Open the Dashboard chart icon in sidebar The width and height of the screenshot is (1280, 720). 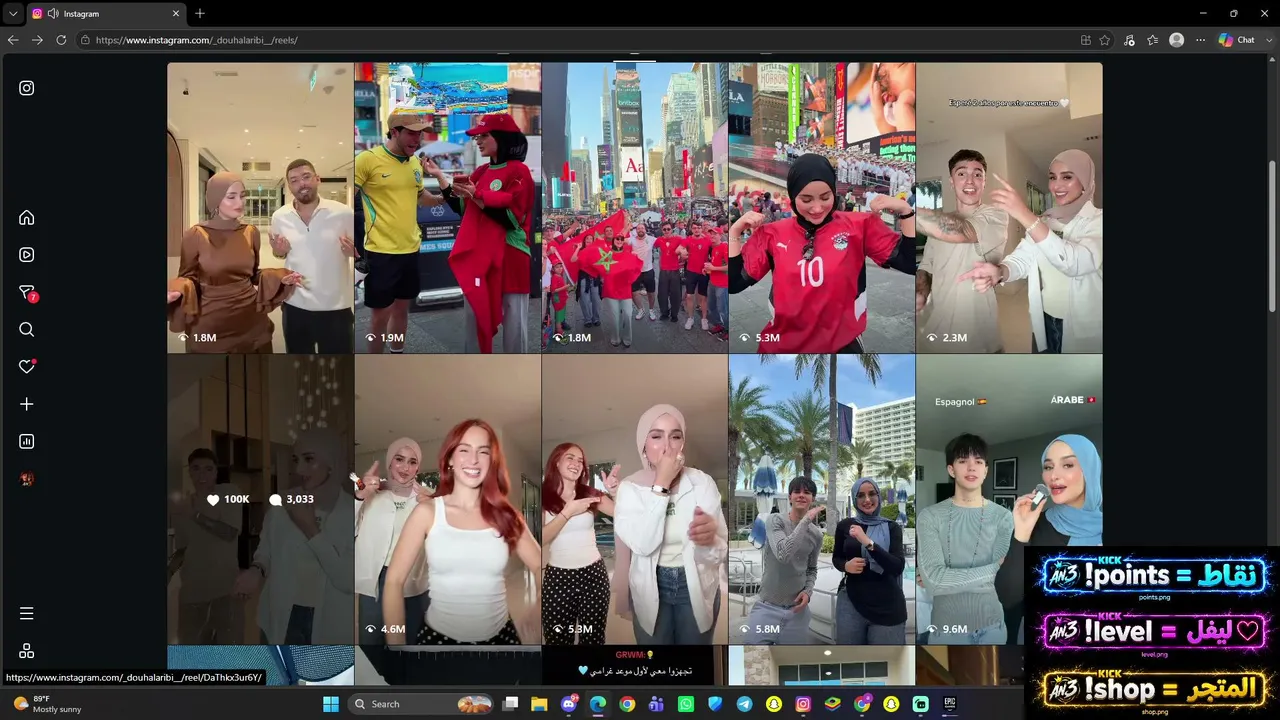[x=27, y=441]
